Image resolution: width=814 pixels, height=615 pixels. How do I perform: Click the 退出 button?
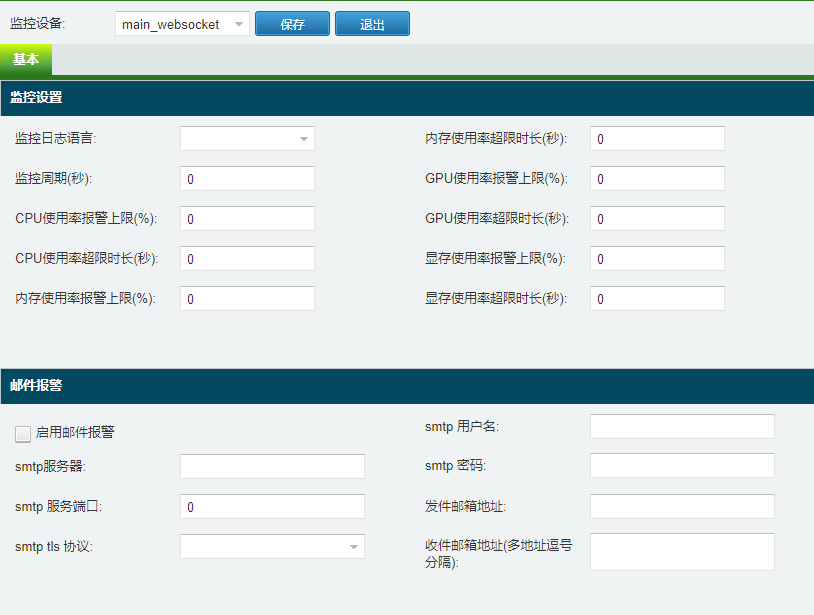click(x=372, y=24)
